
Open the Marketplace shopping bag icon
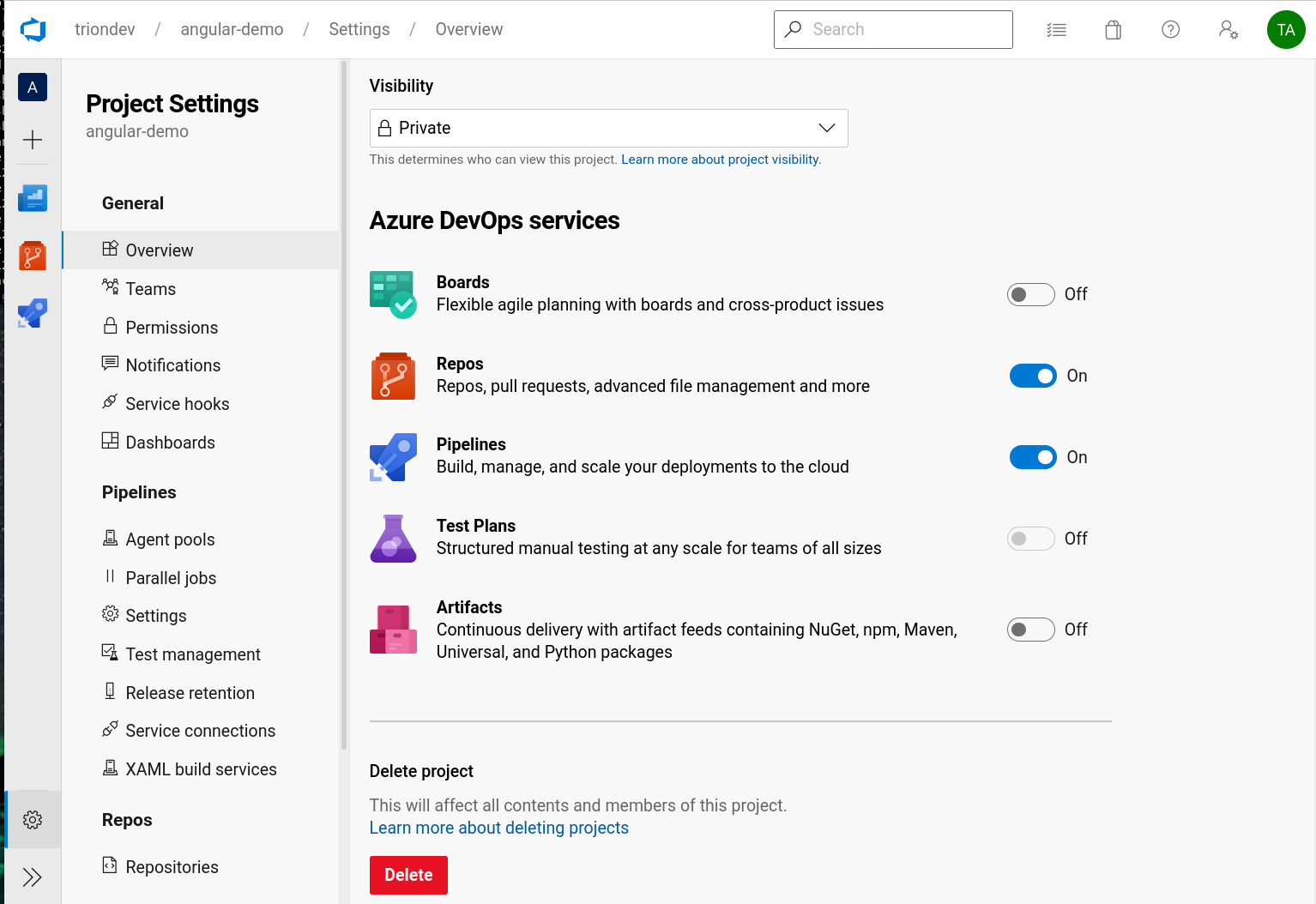[x=1114, y=30]
